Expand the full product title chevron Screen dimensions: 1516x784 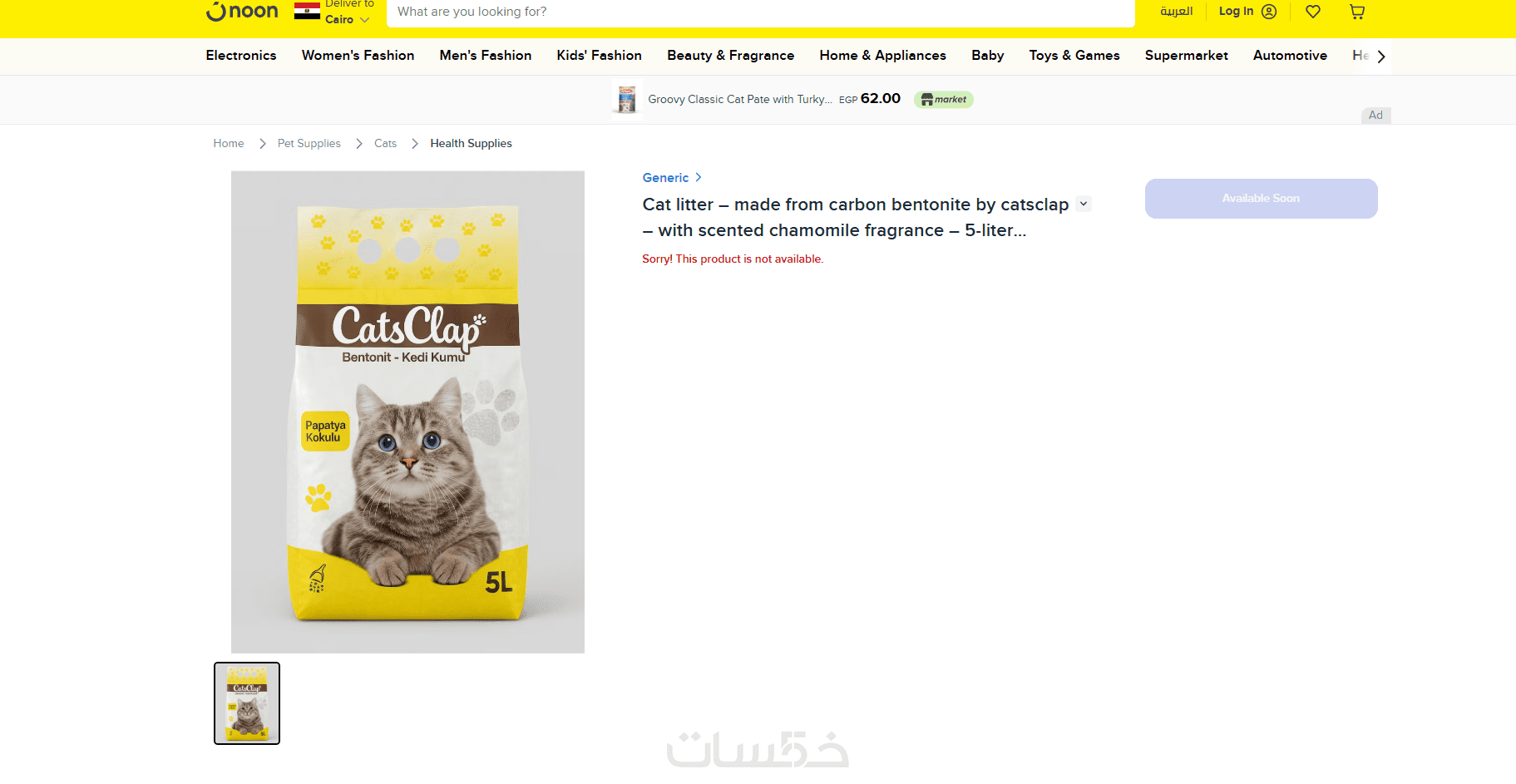pos(1084,204)
